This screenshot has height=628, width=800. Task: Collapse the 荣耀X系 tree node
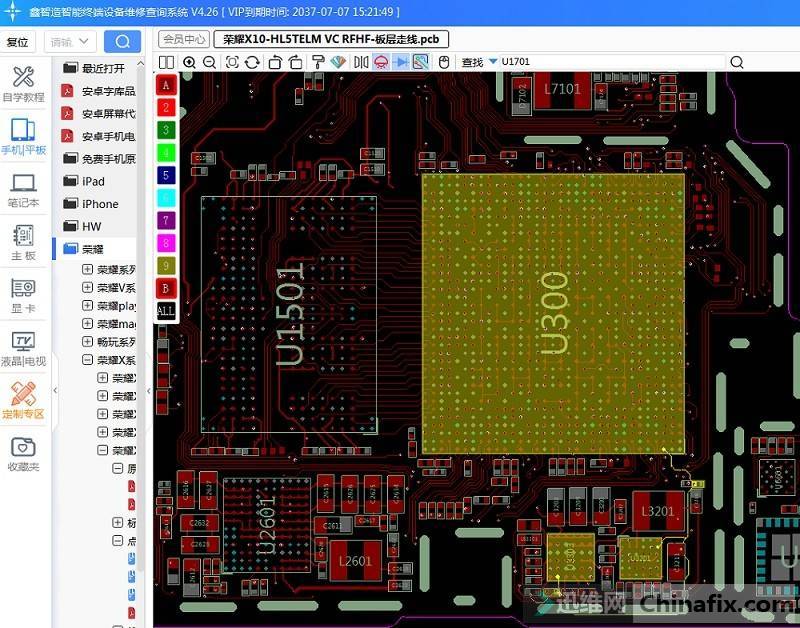(88, 360)
